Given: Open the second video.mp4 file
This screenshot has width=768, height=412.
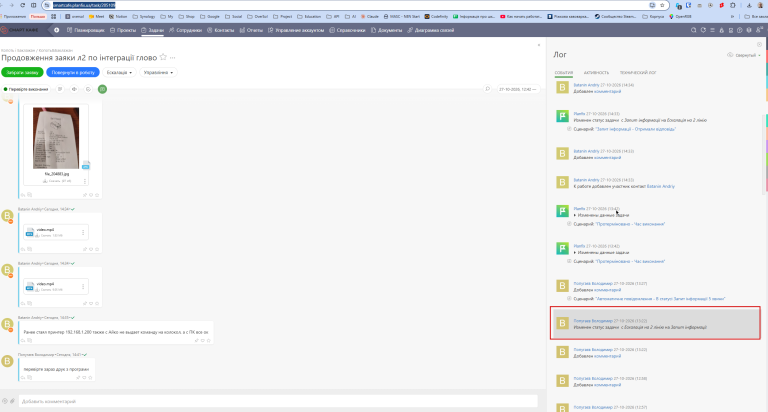Looking at the screenshot, I should tap(45, 284).
